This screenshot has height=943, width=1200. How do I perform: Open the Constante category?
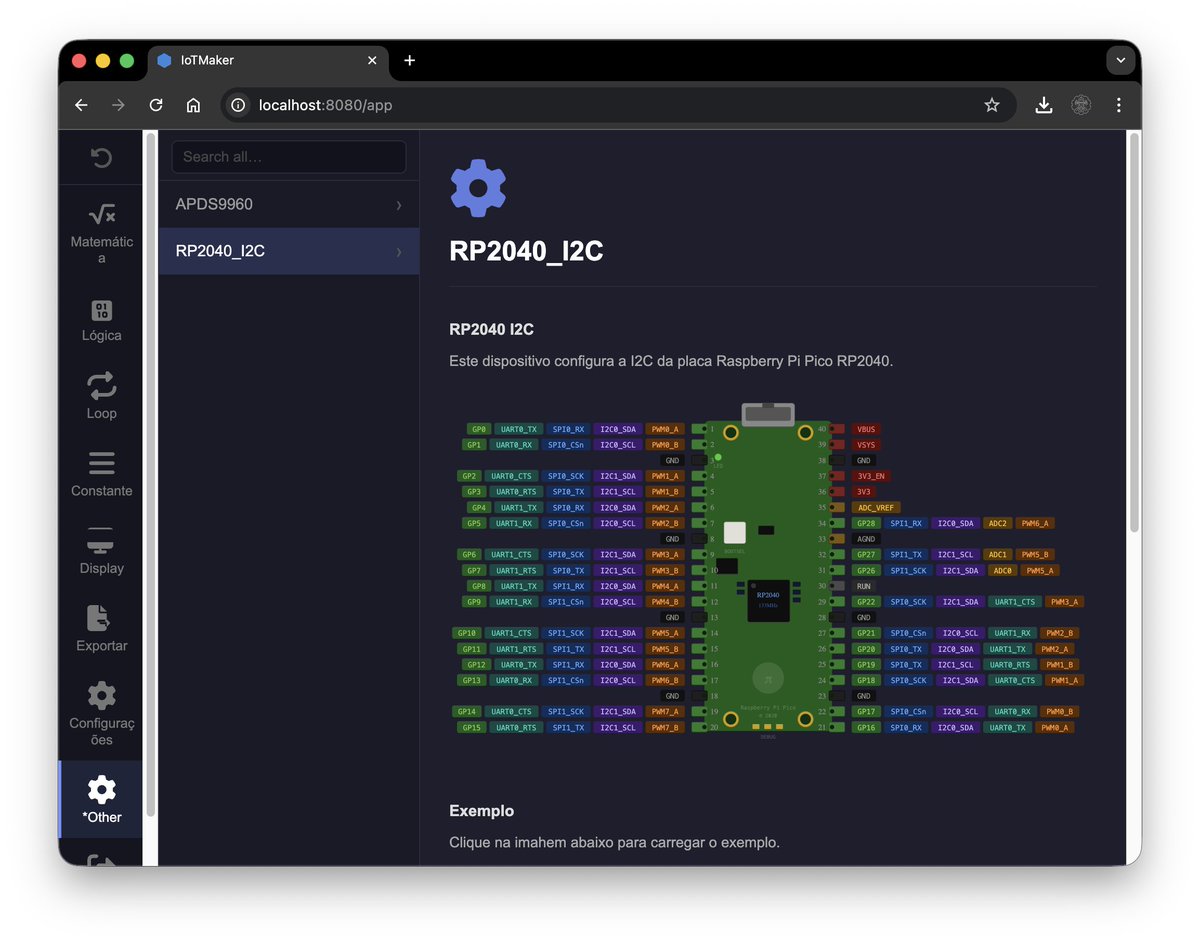(x=101, y=475)
